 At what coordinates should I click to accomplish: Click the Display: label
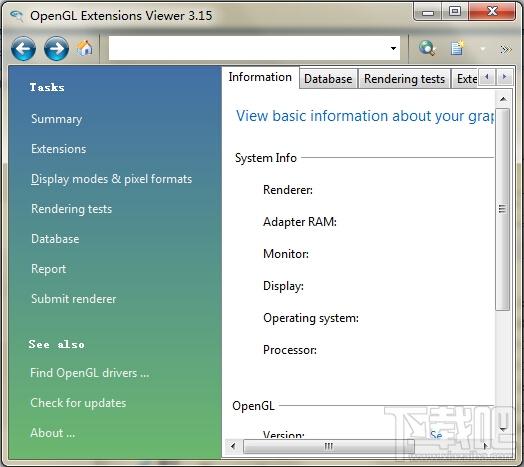pyautogui.click(x=283, y=286)
